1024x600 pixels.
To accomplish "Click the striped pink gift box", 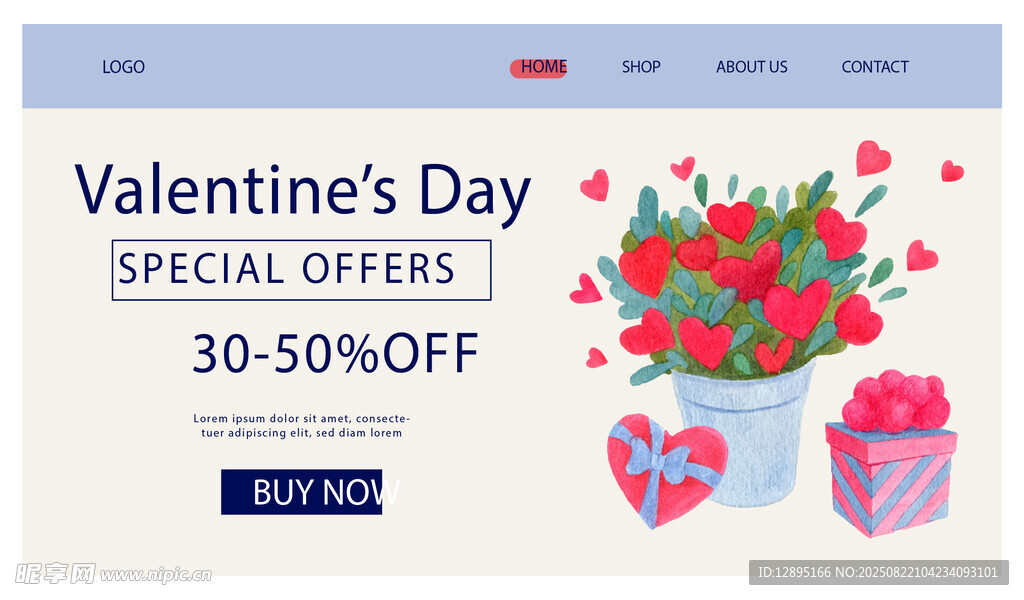I will pos(888,482).
